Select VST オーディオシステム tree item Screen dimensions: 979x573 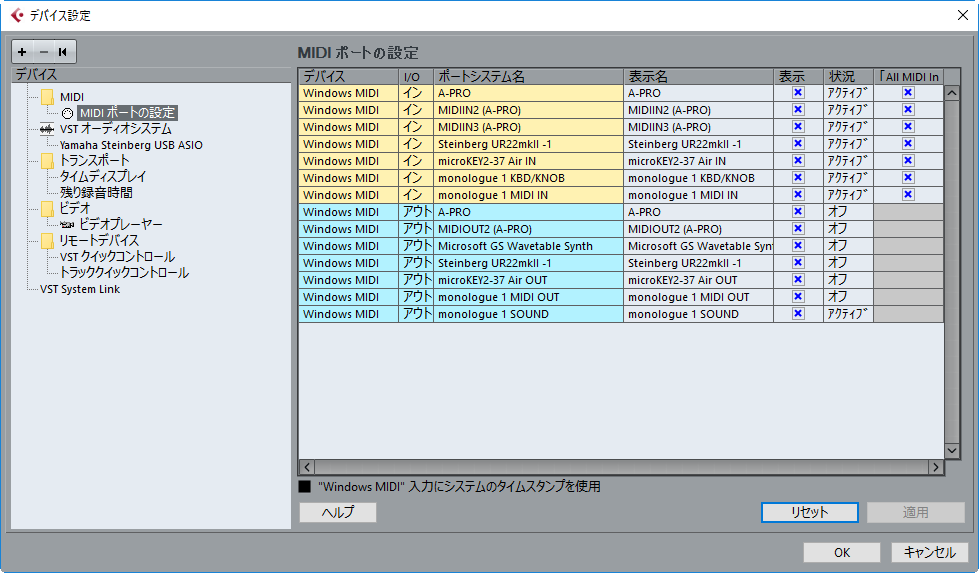point(116,129)
